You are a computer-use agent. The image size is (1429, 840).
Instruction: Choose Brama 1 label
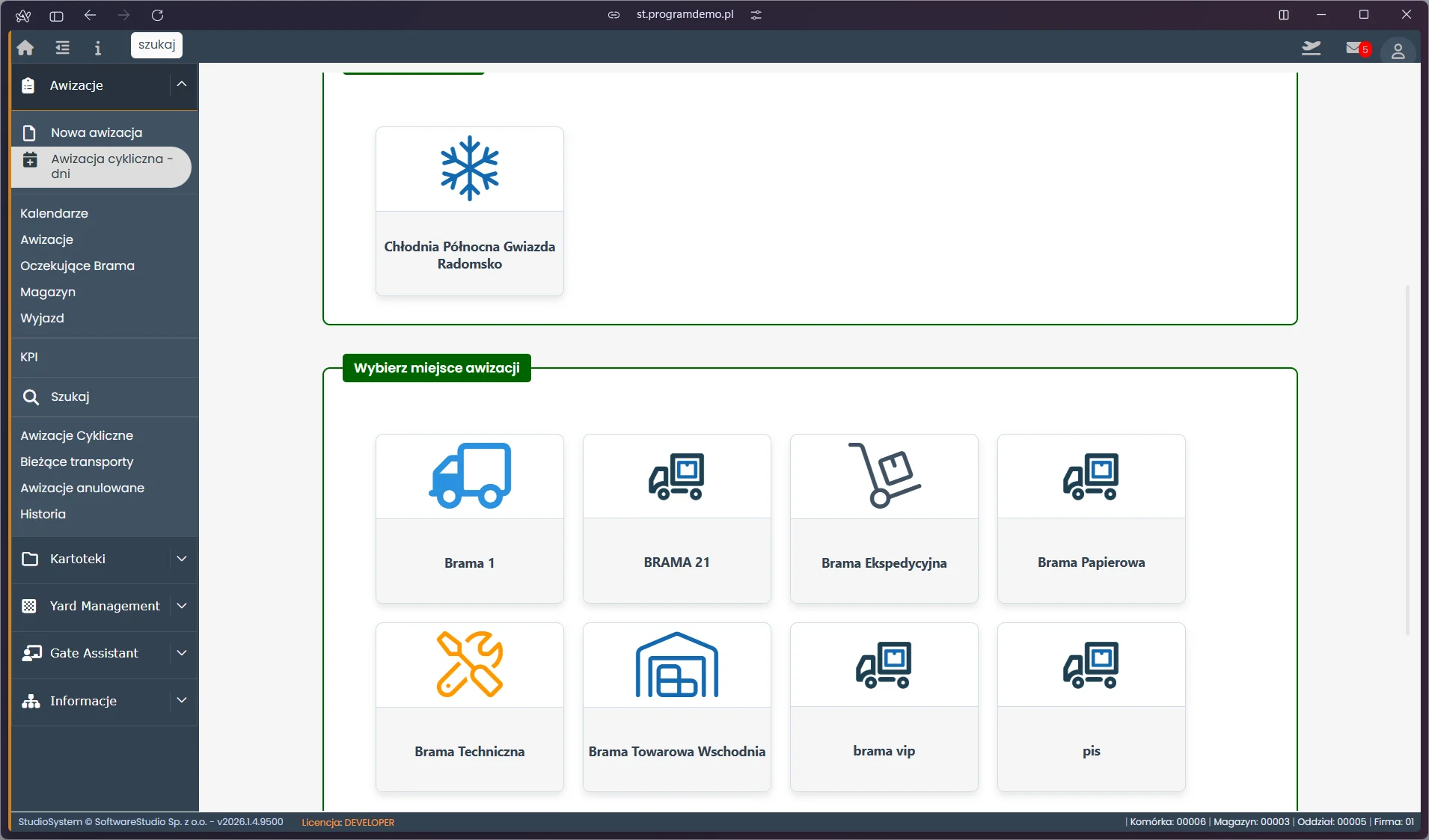coord(470,563)
